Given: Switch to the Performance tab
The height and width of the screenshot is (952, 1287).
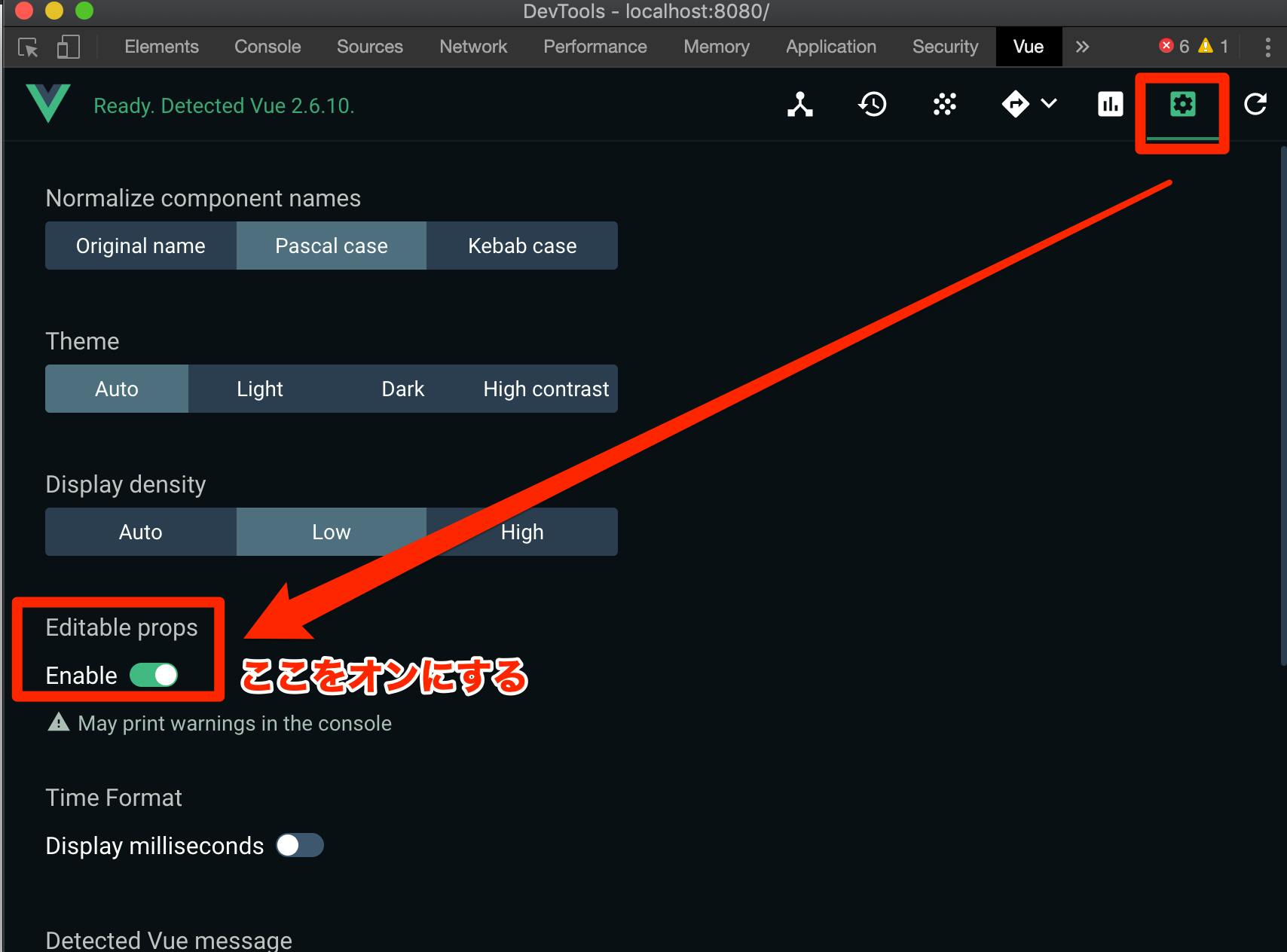Looking at the screenshot, I should [x=595, y=47].
